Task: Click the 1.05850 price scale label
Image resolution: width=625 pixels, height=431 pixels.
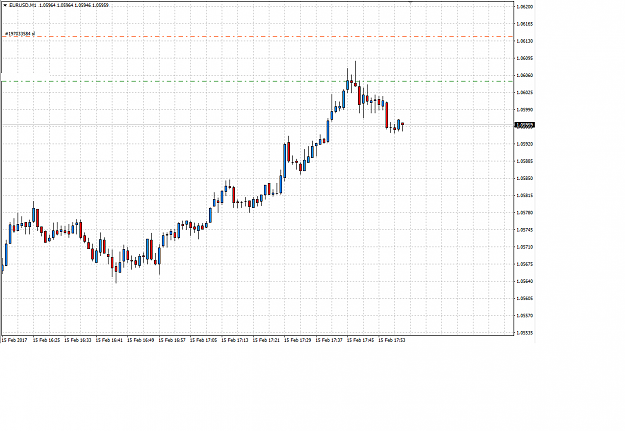Action: tap(525, 179)
